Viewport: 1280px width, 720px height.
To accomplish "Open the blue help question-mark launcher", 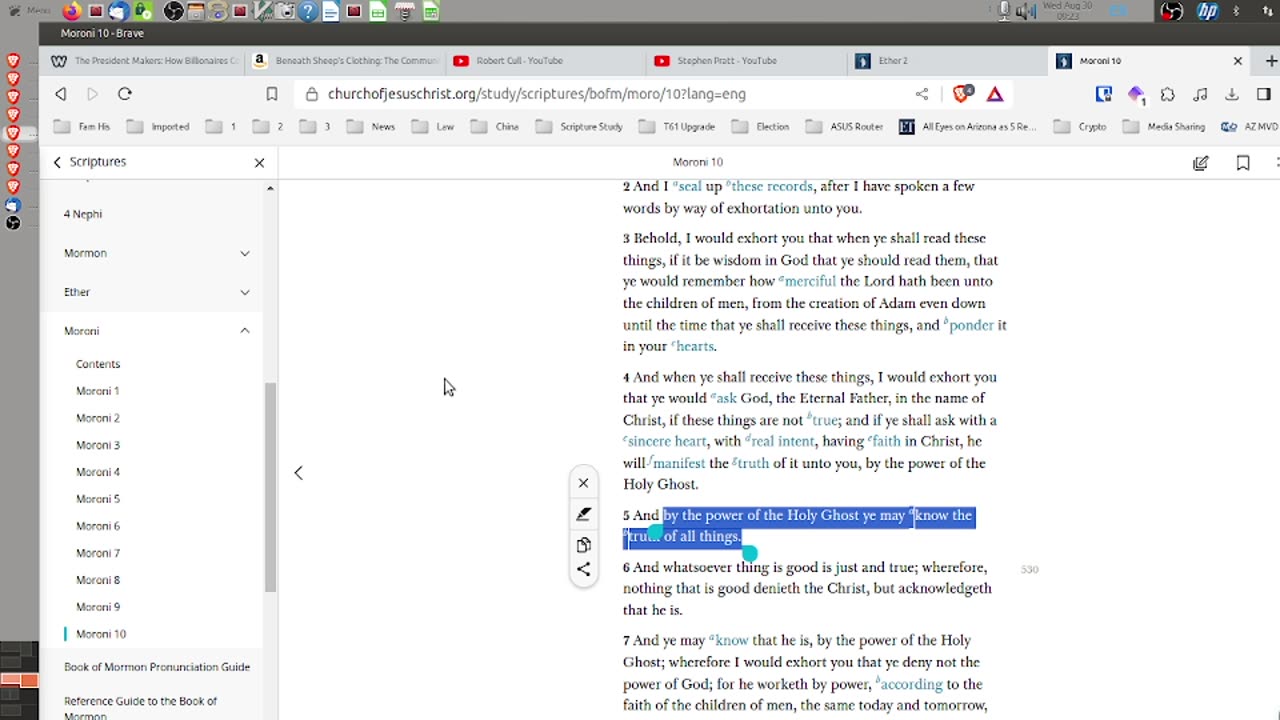I will click(x=307, y=11).
